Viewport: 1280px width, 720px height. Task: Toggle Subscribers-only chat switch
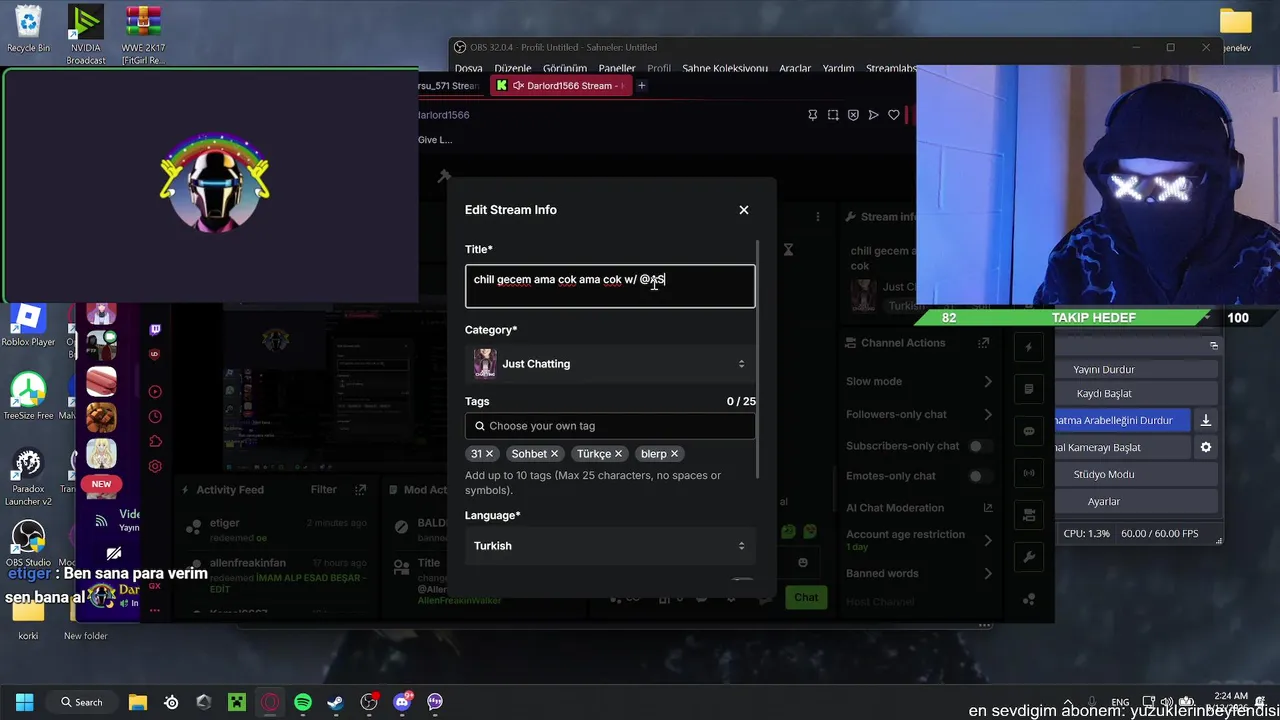(980, 446)
